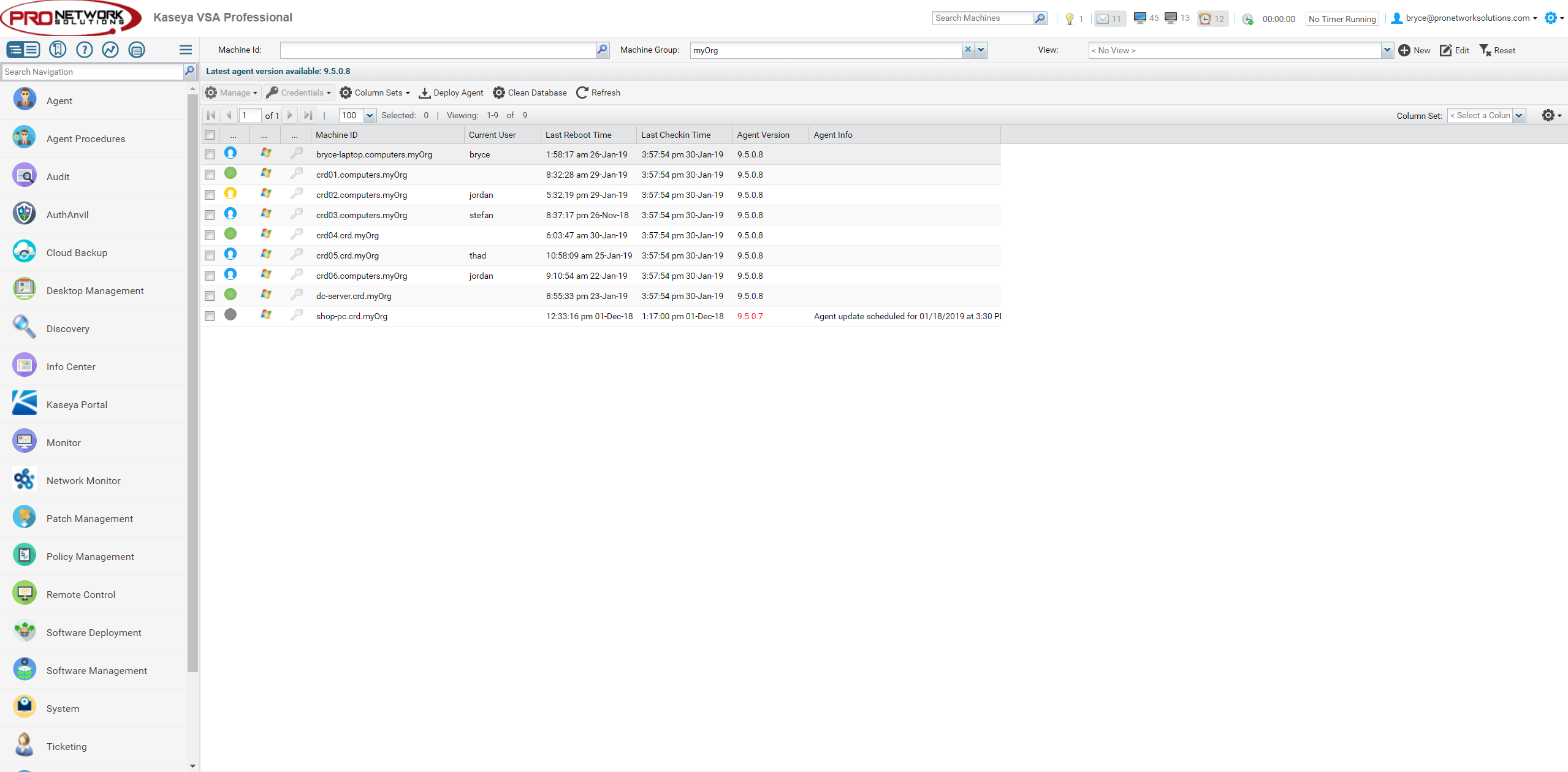Click the bookmarks icon in navigation toolbar

coord(58,50)
